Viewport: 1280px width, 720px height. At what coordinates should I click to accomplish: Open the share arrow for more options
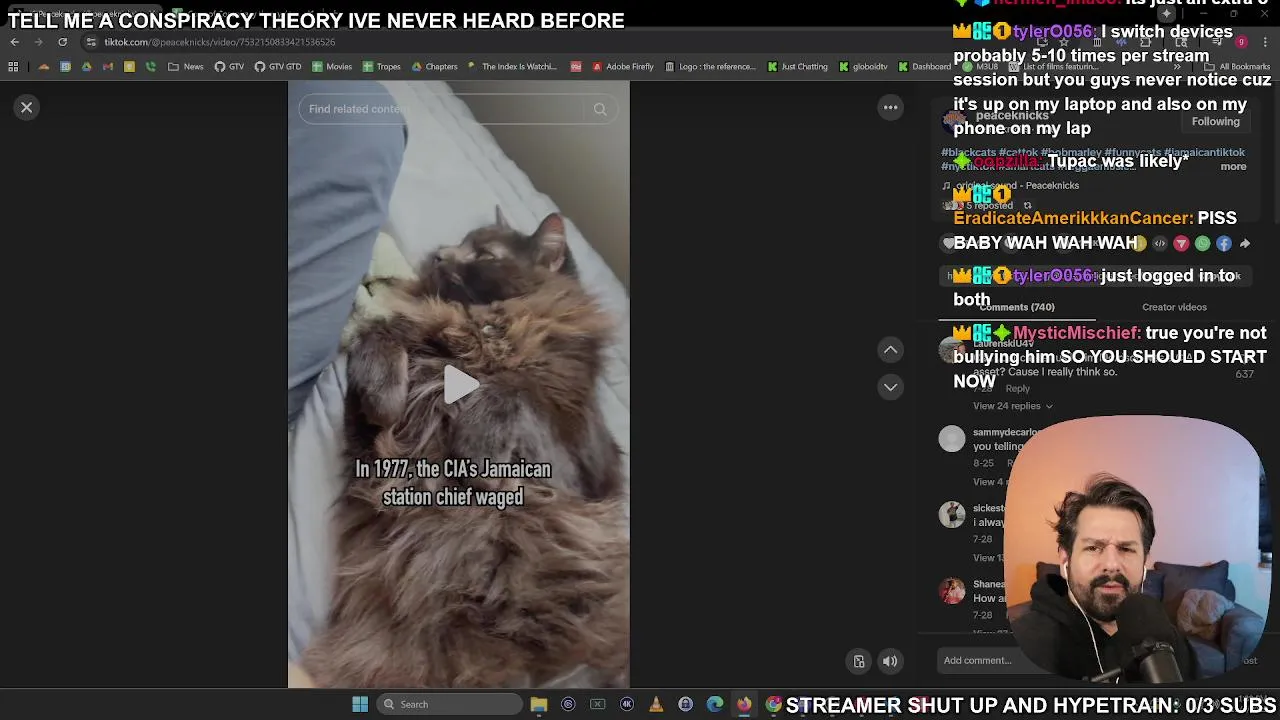tap(1245, 243)
